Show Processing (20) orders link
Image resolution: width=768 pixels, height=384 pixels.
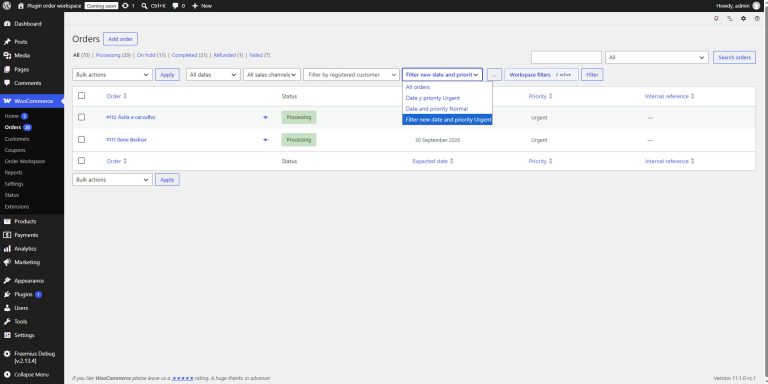point(113,55)
